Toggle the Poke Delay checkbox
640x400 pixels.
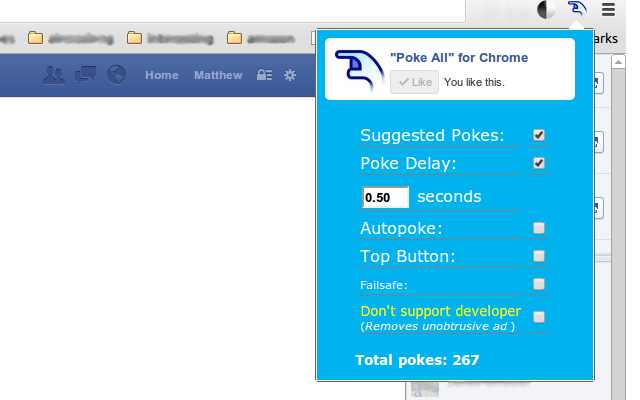539,163
